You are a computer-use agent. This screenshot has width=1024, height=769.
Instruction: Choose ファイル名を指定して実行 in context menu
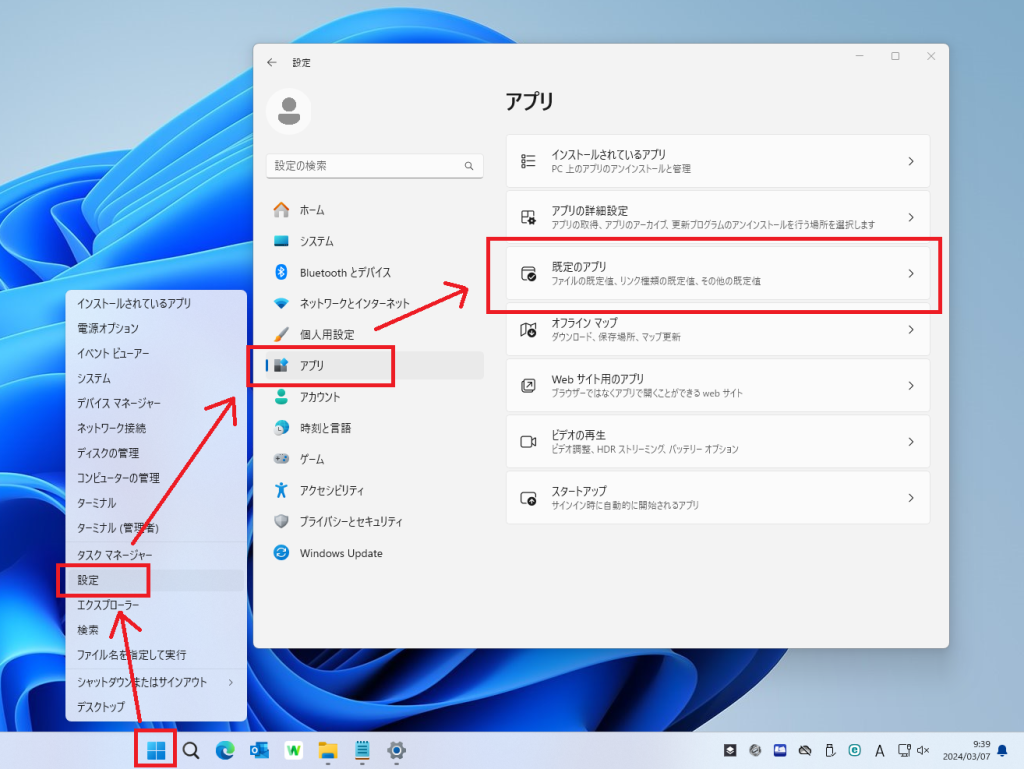click(156, 655)
